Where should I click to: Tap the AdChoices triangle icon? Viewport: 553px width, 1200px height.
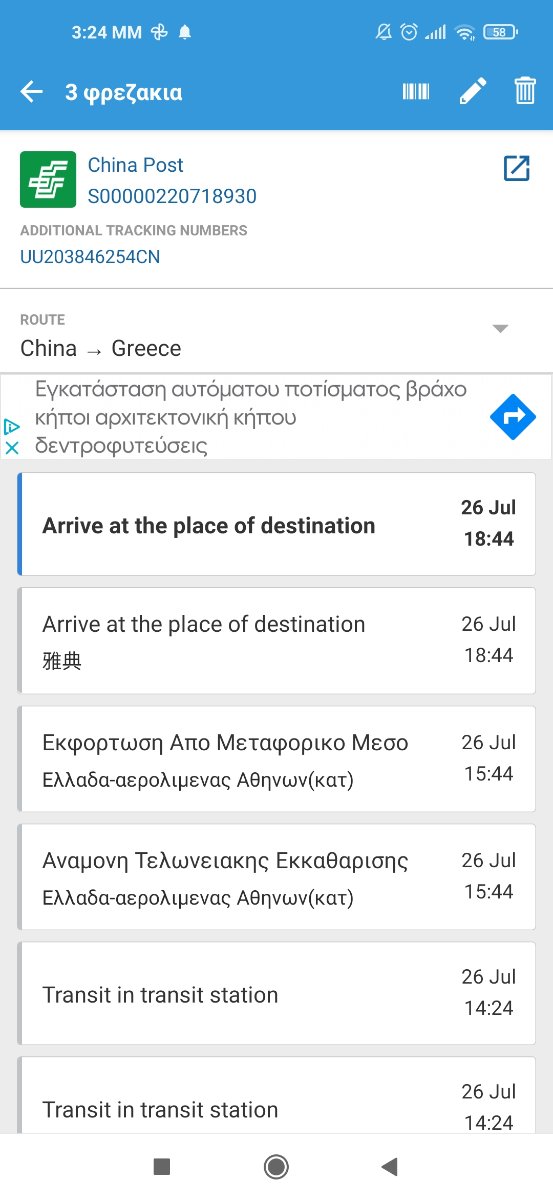(12, 427)
